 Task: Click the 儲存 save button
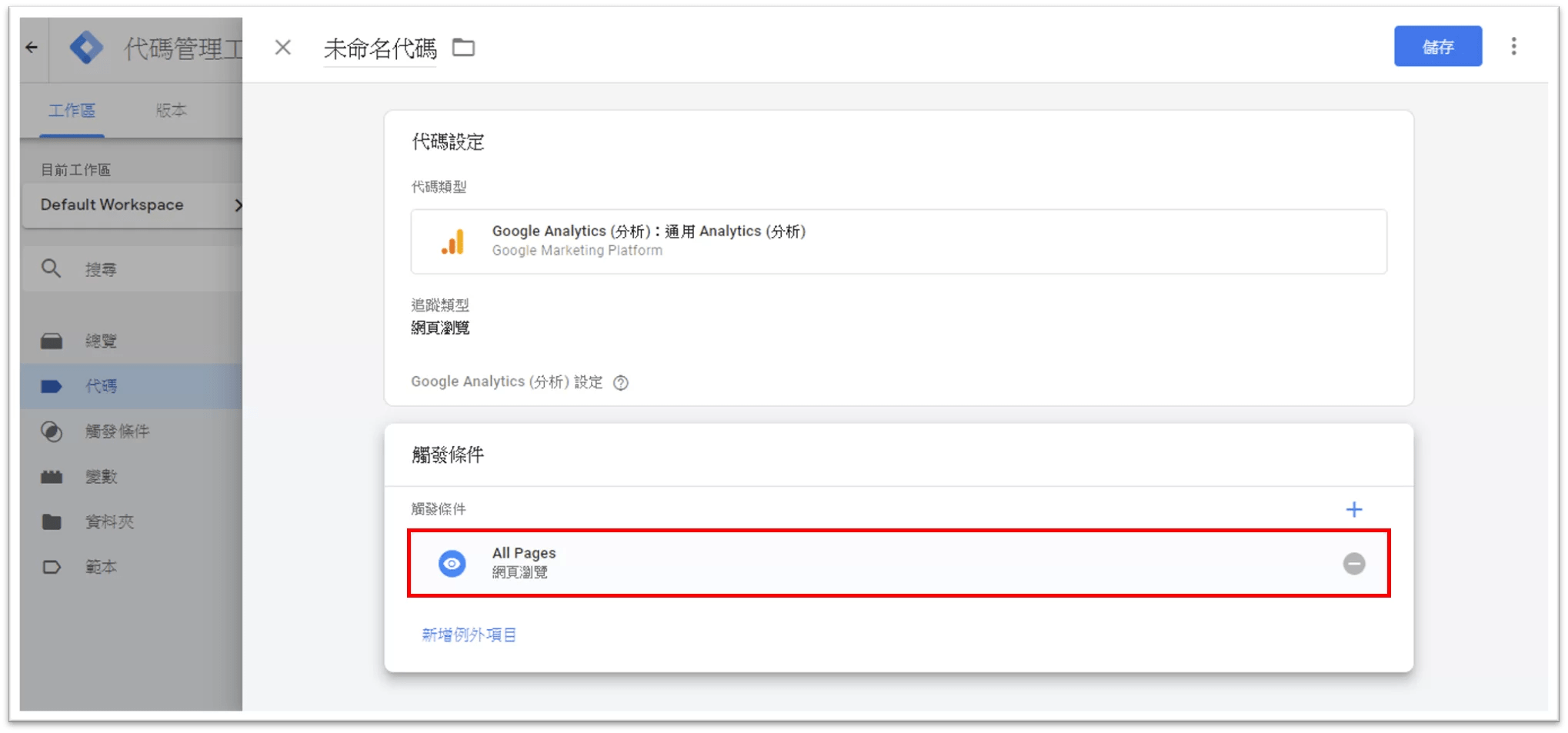(1437, 46)
